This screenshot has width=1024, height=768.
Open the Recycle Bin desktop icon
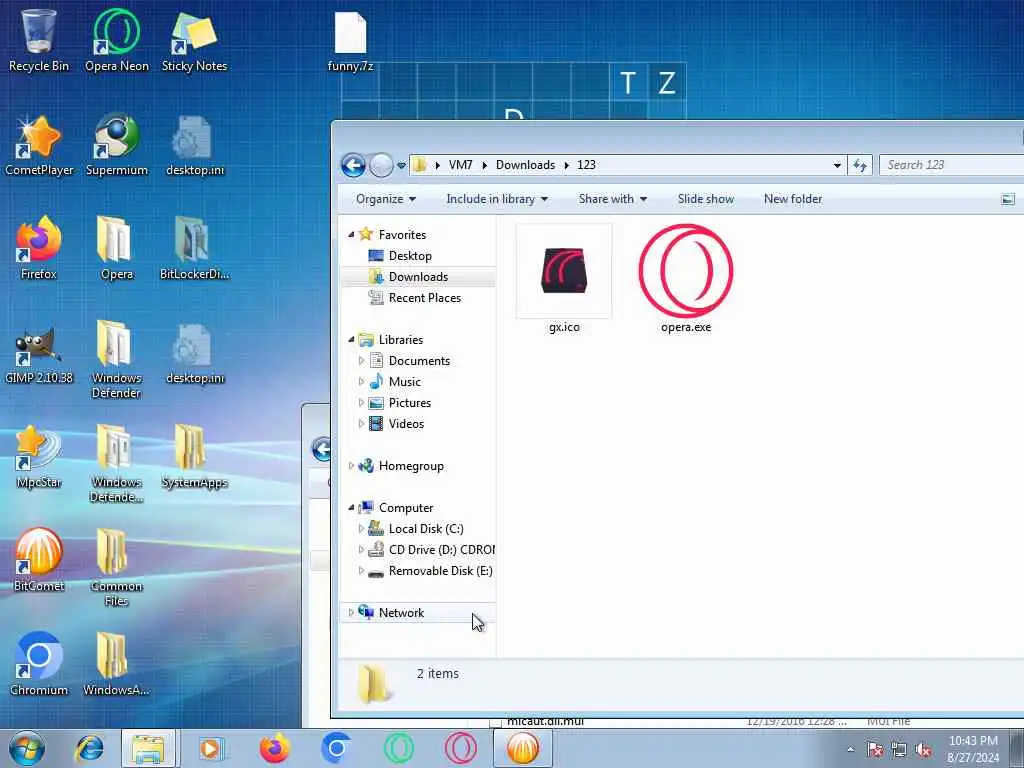pyautogui.click(x=39, y=40)
